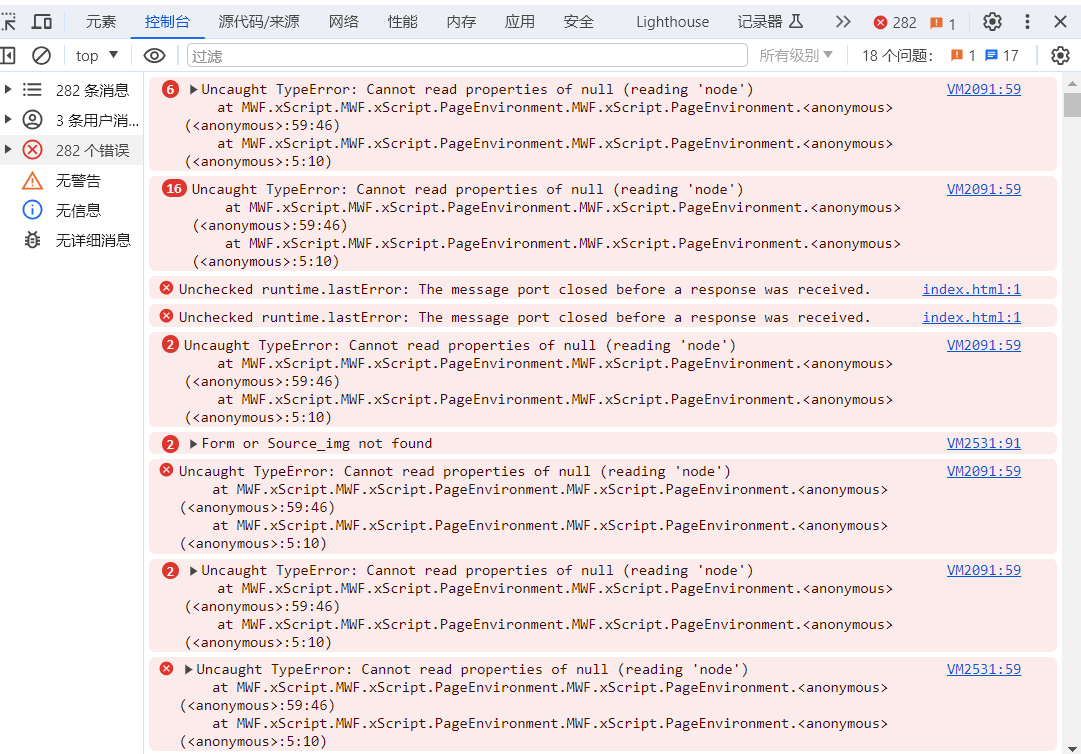Switch to the 应用 tab

point(520,22)
